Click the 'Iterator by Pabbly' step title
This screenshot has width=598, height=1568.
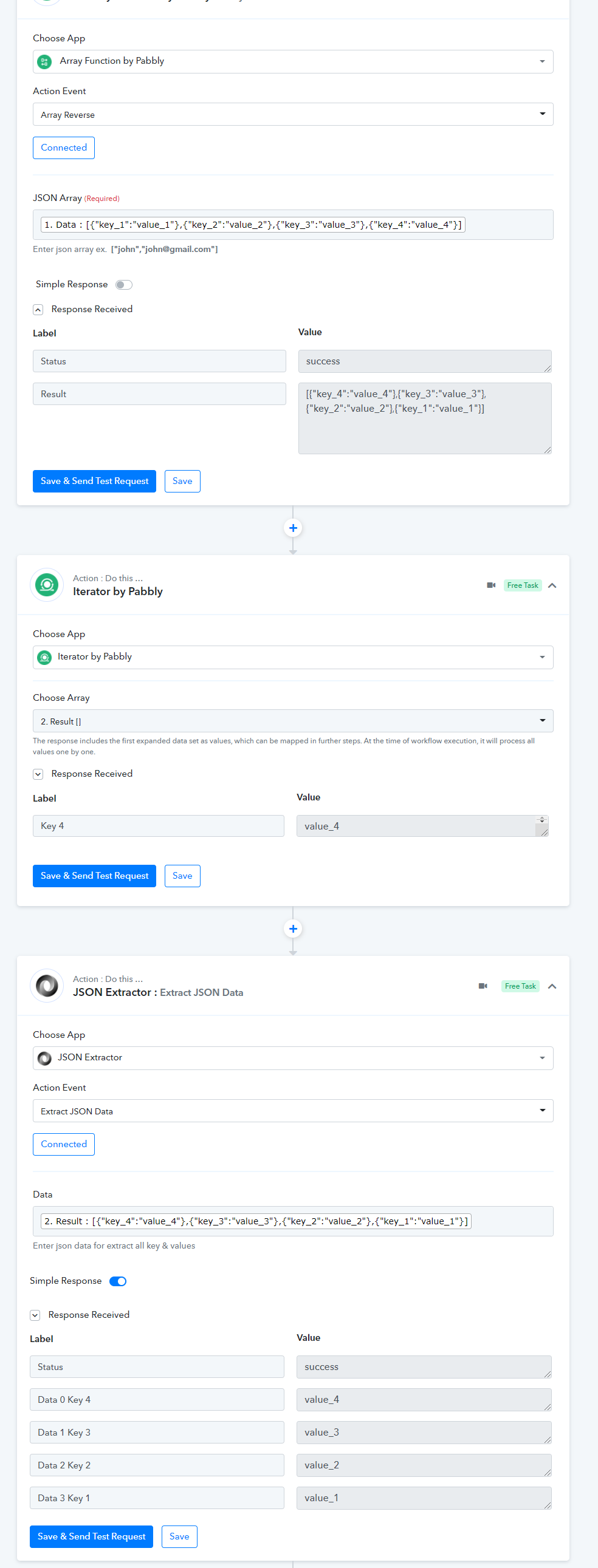coord(118,591)
